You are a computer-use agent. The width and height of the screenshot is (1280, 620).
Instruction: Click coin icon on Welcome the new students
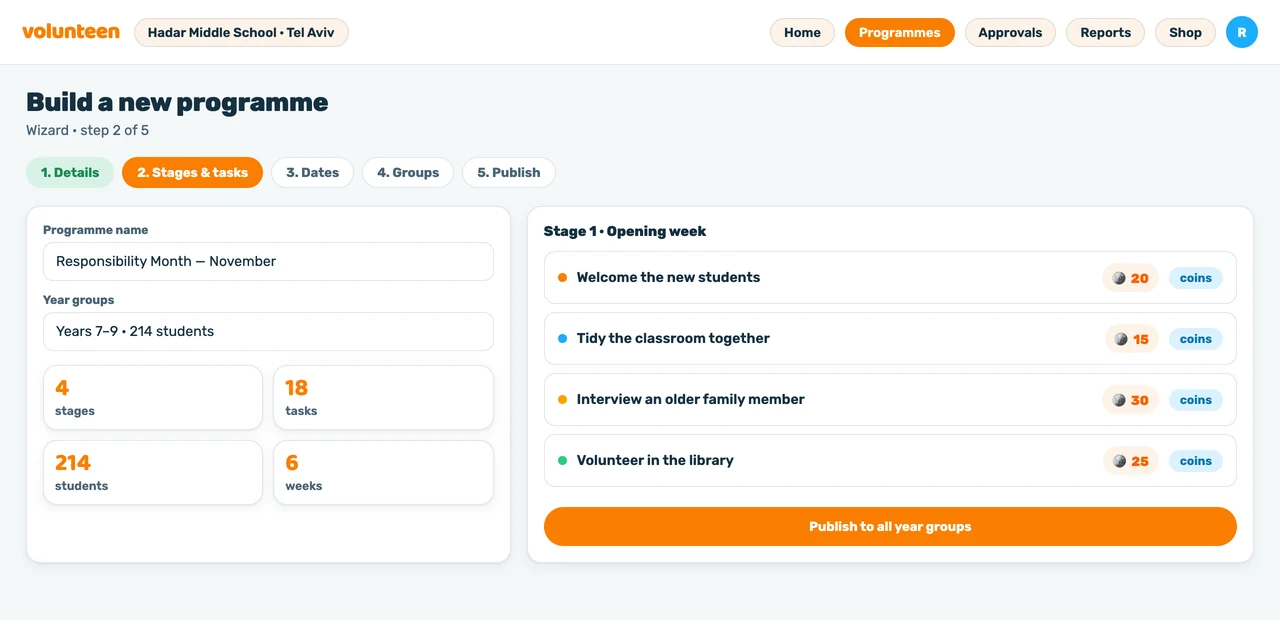[x=1119, y=278]
